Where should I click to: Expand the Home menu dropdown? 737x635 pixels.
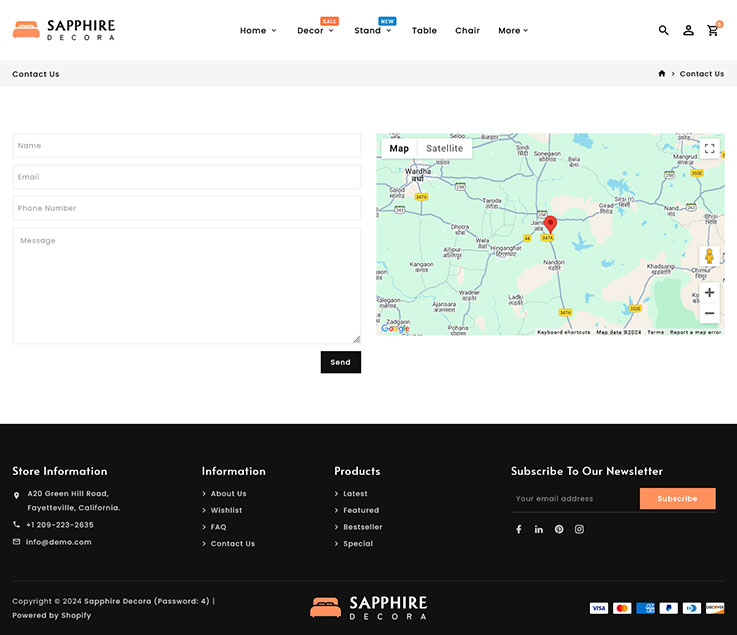point(258,31)
